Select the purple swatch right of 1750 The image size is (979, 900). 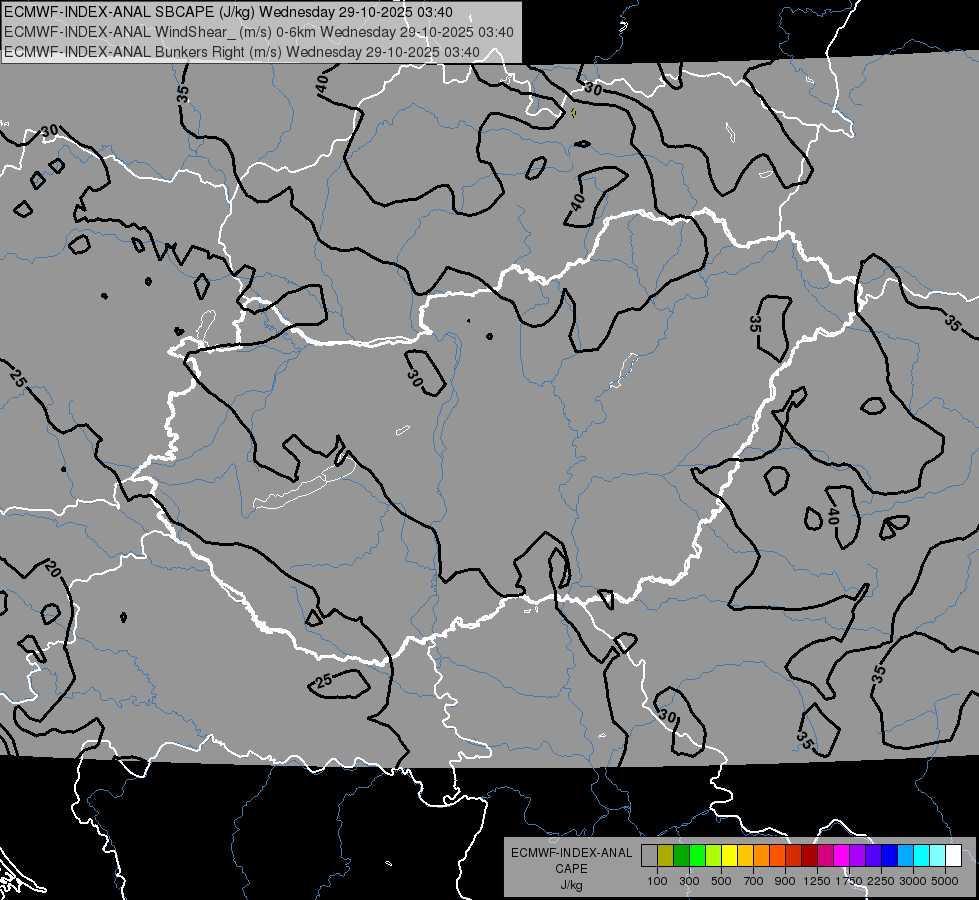(x=858, y=855)
